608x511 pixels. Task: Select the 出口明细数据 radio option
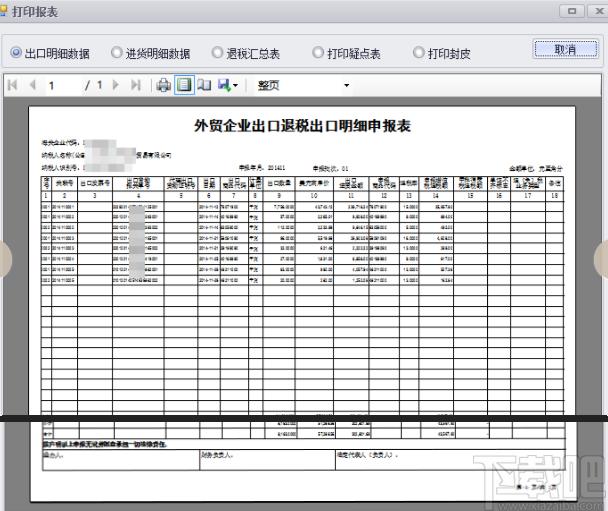coord(50,53)
